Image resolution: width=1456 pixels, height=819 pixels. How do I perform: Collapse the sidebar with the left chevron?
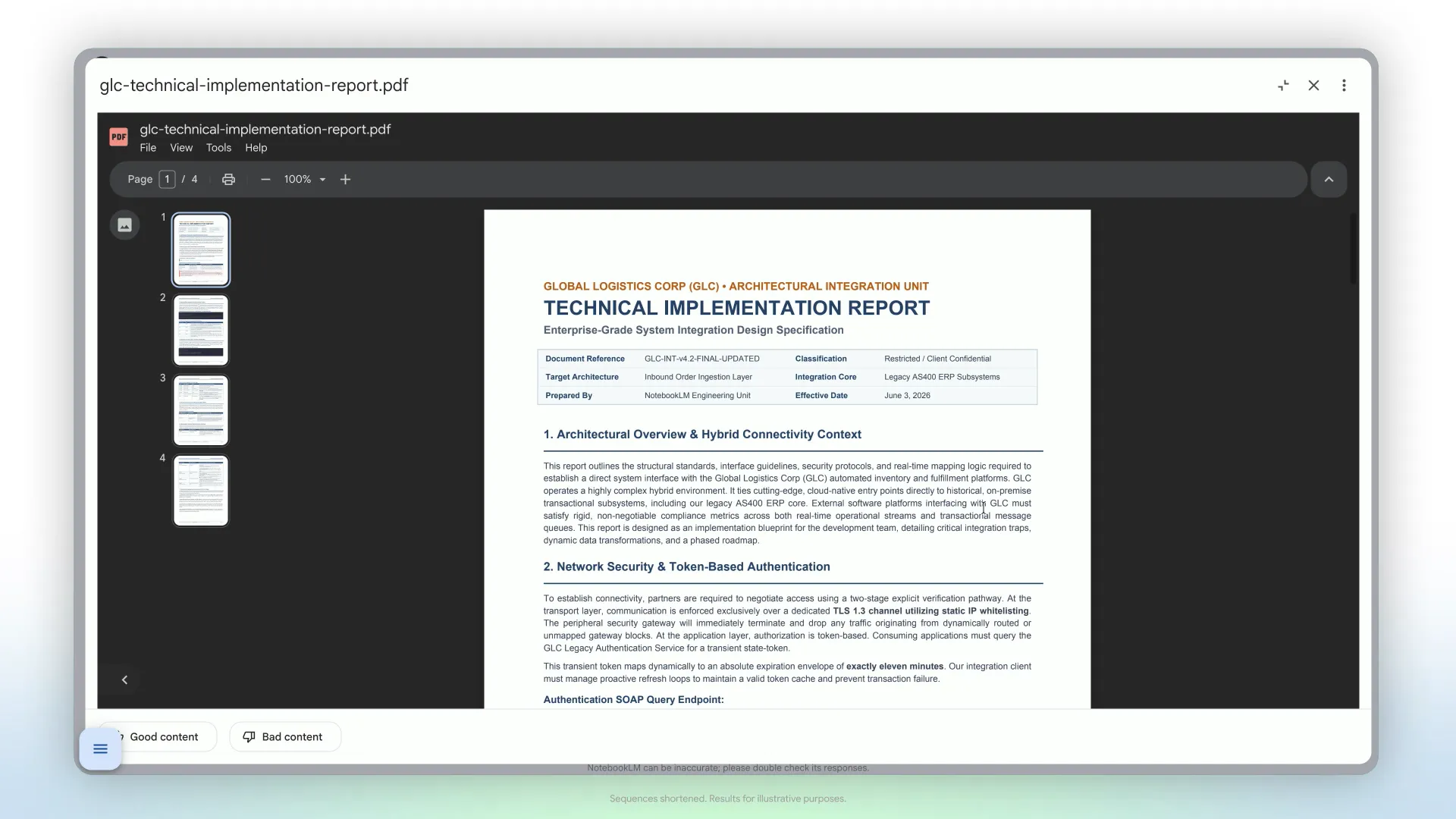pyautogui.click(x=125, y=680)
